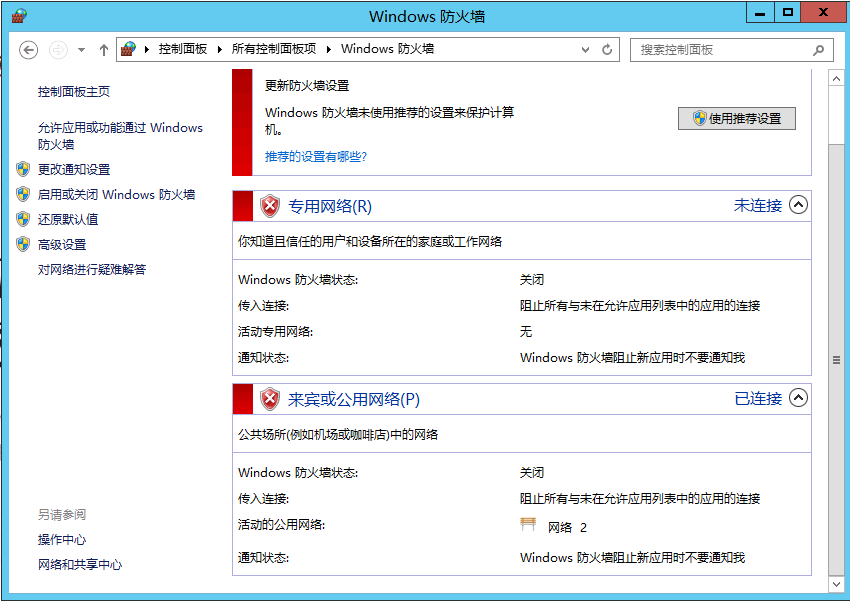This screenshot has height=601, width=850.
Task: Go up one level arrow
Action: click(104, 50)
